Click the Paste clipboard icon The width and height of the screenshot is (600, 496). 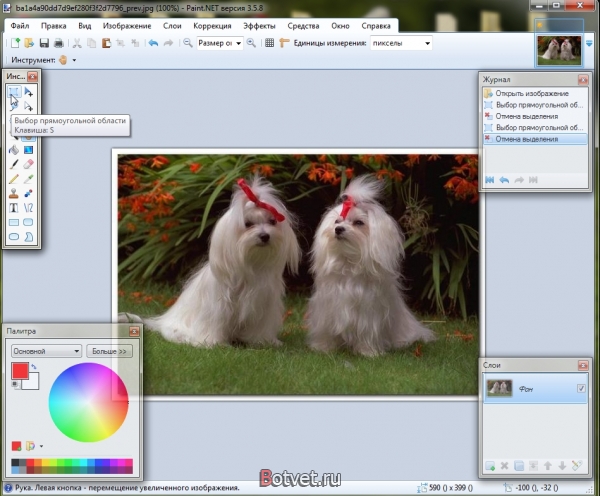click(x=106, y=43)
